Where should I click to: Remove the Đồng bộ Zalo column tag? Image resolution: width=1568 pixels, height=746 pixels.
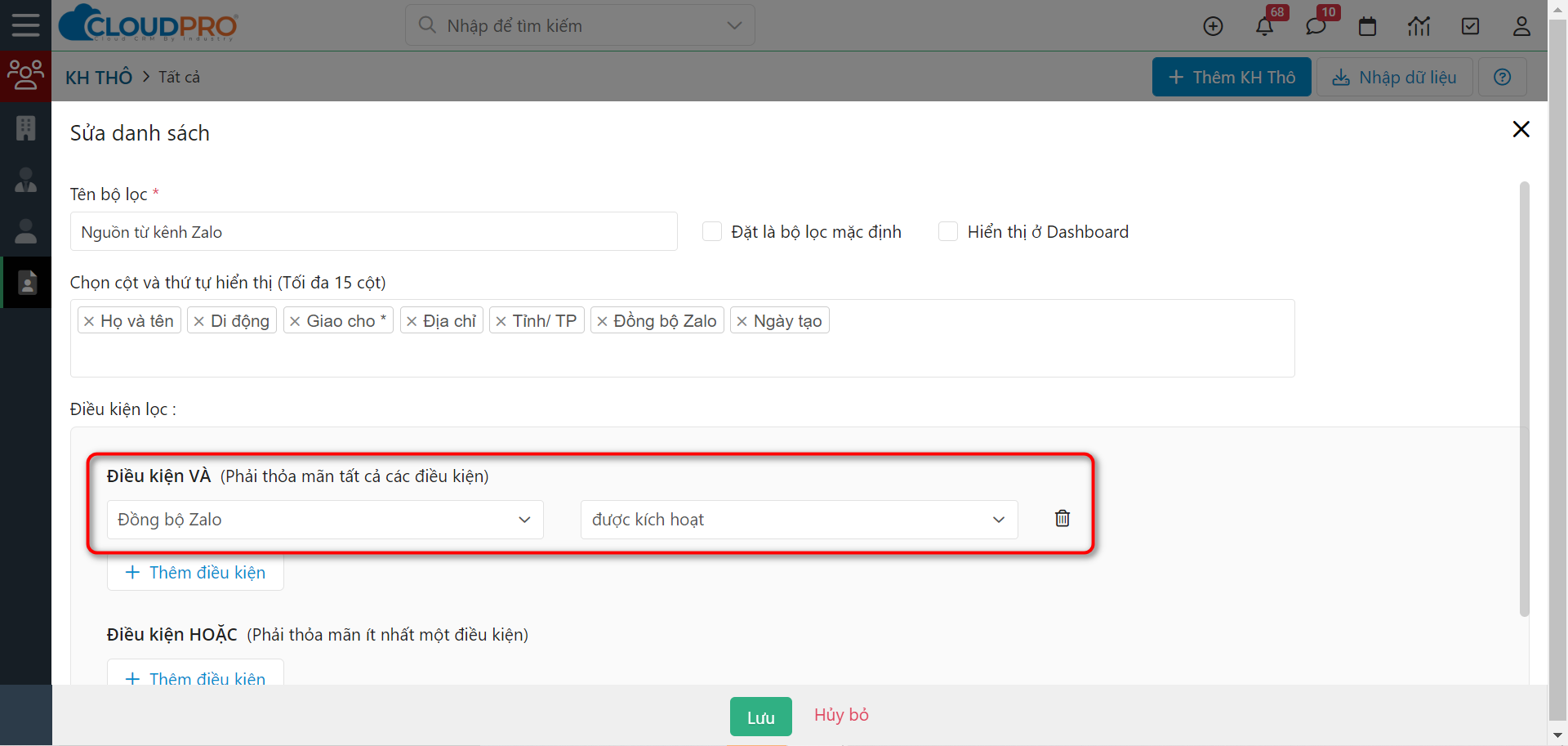[602, 321]
